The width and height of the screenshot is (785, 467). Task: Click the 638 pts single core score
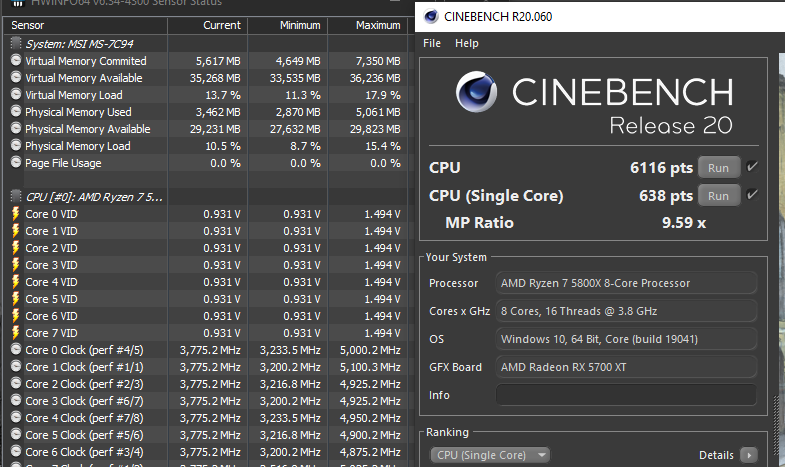(666, 196)
